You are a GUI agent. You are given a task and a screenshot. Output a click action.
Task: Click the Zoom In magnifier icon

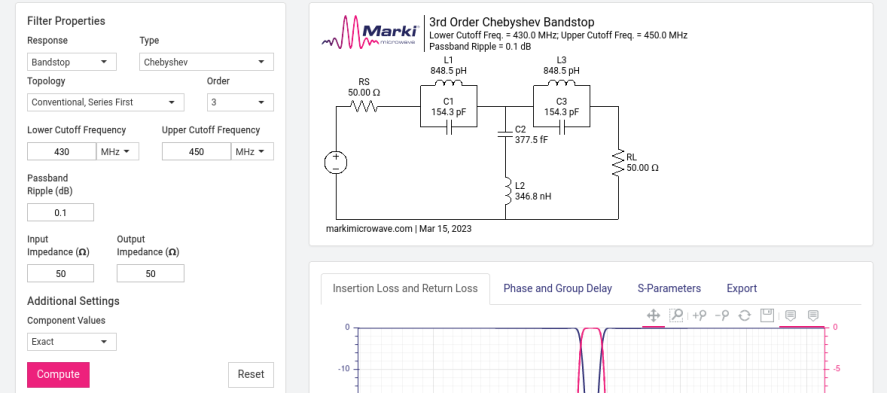pos(699,316)
